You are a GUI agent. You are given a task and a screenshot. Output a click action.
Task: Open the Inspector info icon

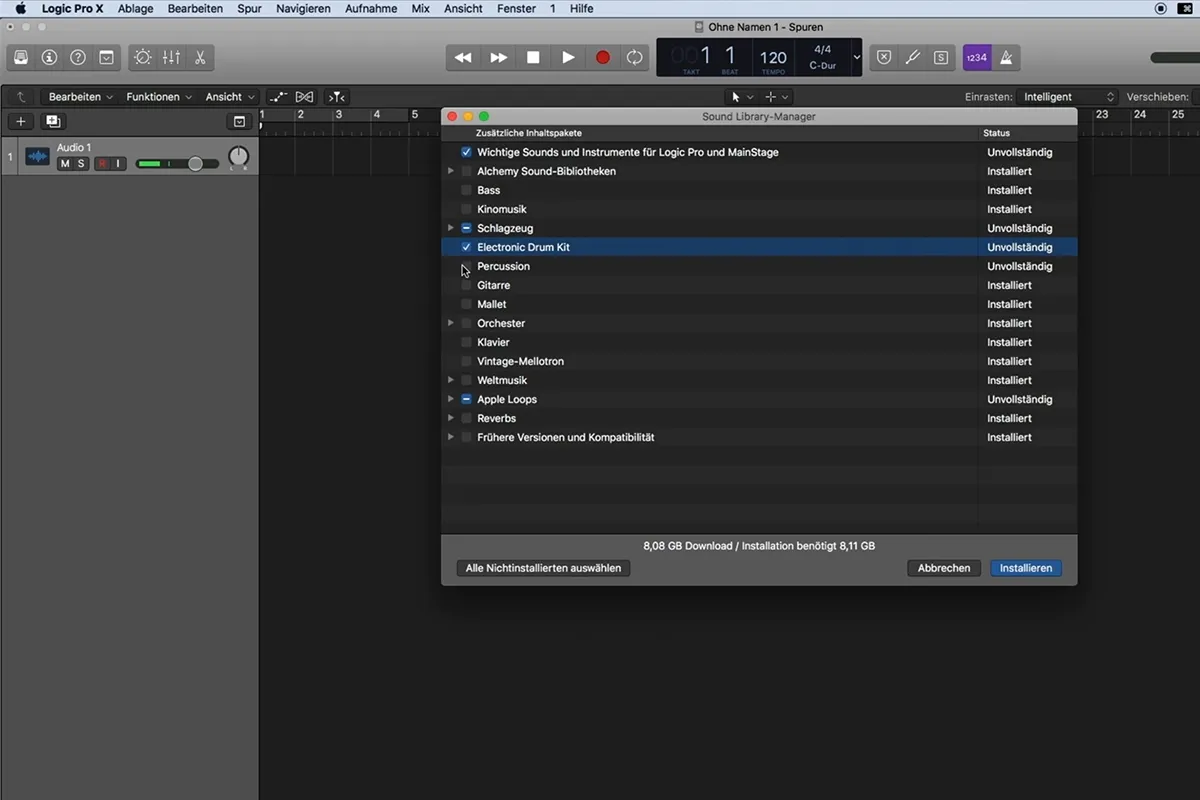tap(49, 57)
